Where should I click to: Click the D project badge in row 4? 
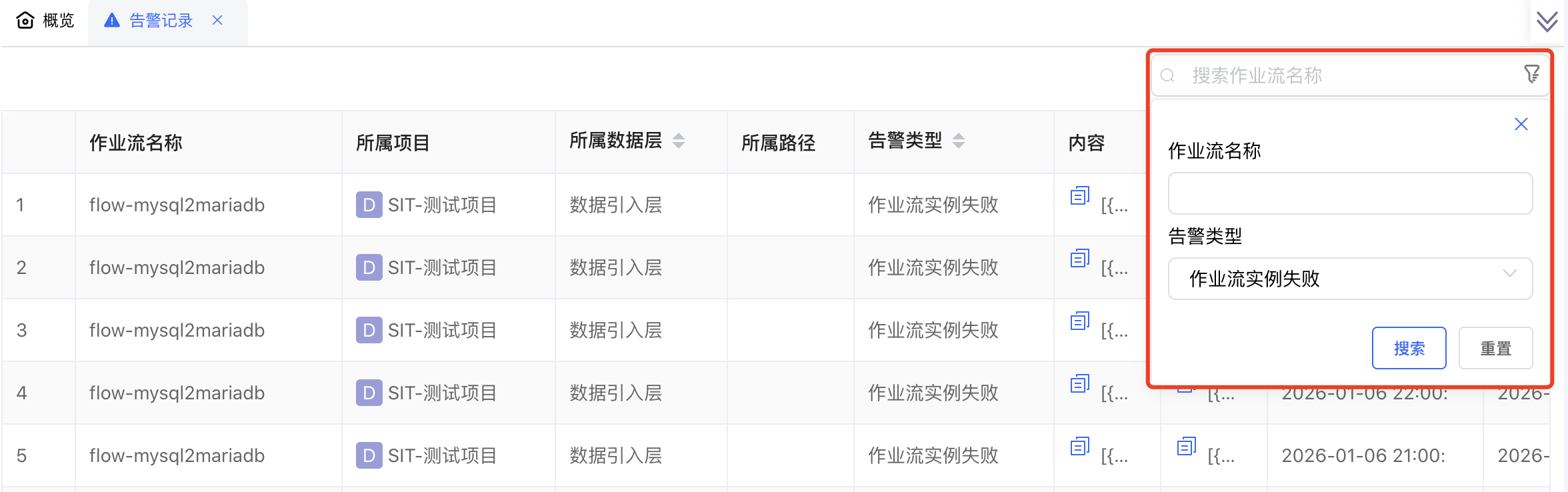368,393
